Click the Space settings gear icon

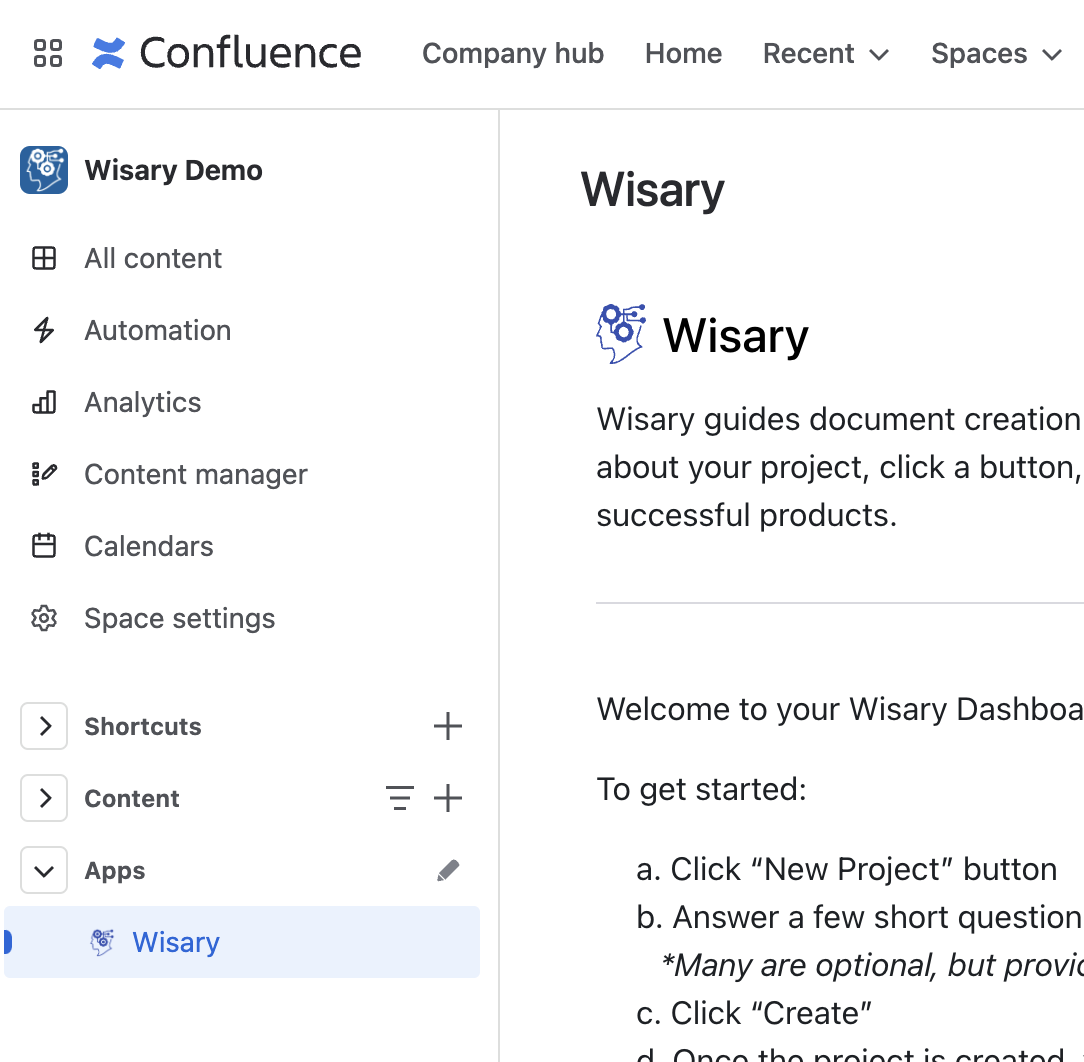(44, 618)
